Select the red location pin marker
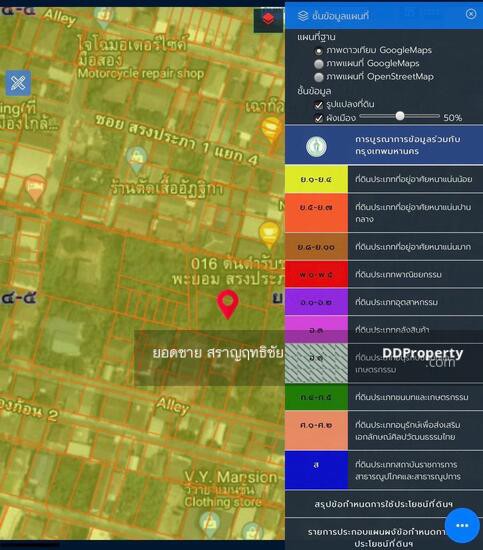The height and width of the screenshot is (550, 483). click(228, 304)
